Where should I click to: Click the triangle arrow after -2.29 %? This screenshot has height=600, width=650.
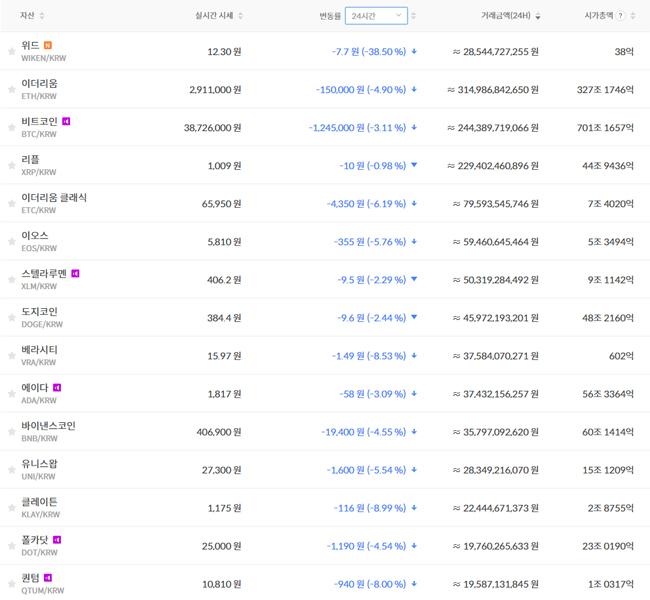point(414,279)
